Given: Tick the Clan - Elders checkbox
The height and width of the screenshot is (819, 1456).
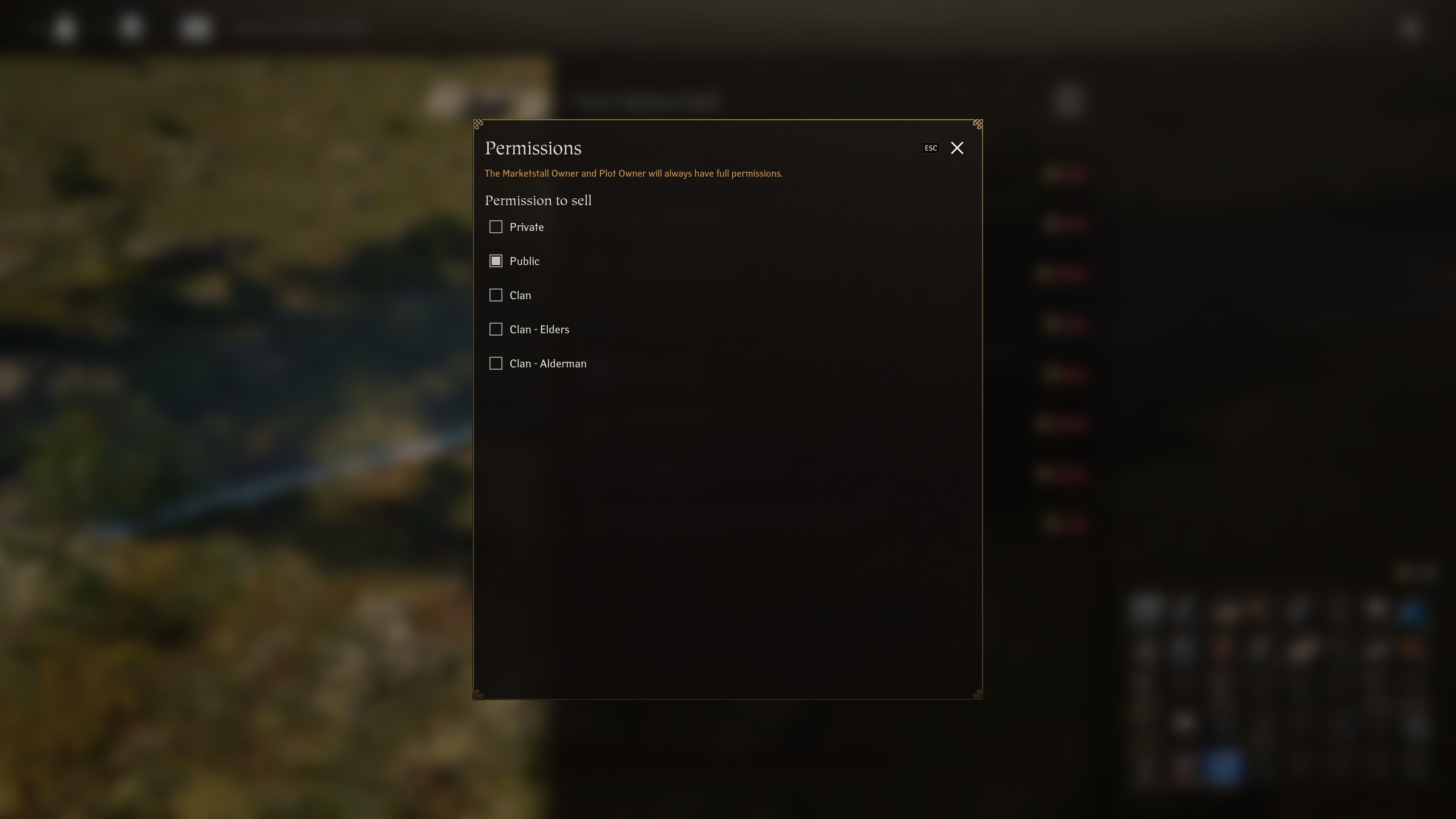Looking at the screenshot, I should 496,329.
